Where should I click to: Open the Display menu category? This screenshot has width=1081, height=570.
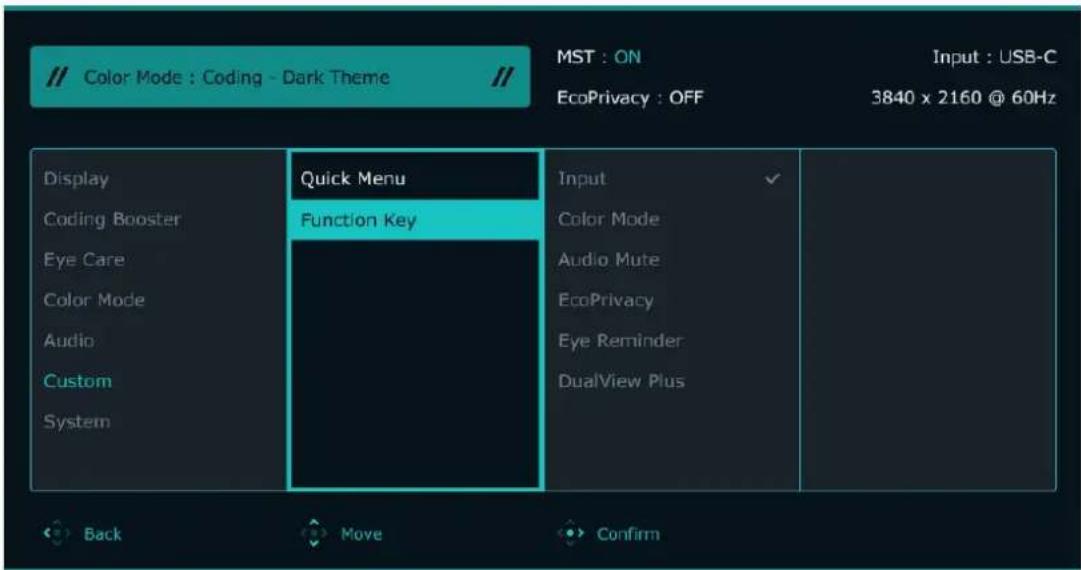(76, 179)
